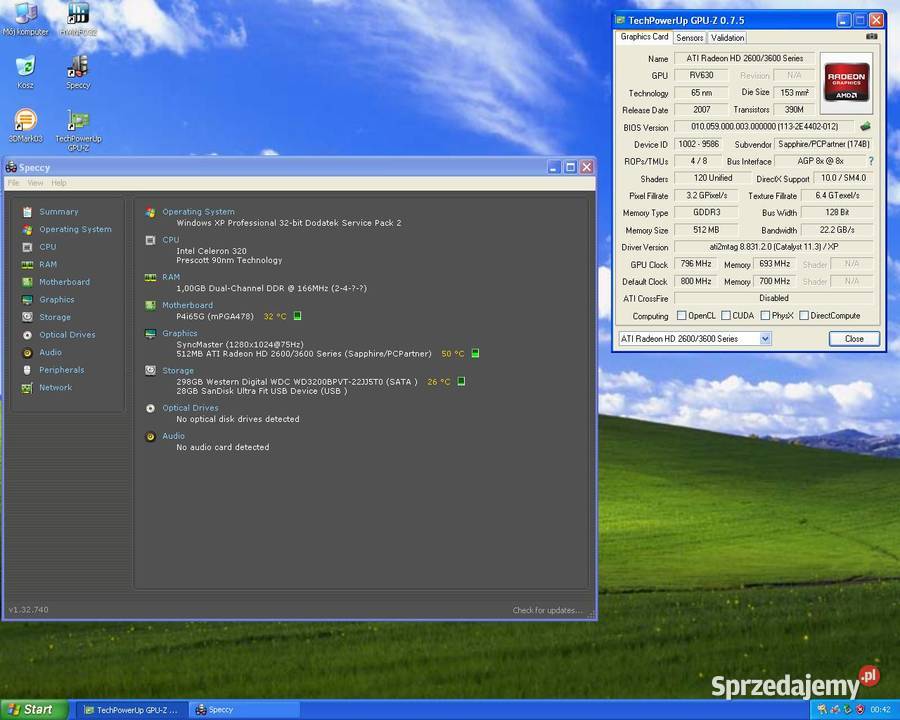Viewport: 900px width, 720px height.
Task: Select CPU in the Speccy sidebar
Action: pyautogui.click(x=48, y=247)
